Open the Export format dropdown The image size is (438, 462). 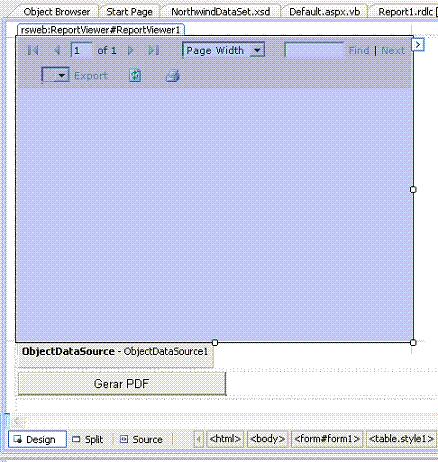[55, 75]
